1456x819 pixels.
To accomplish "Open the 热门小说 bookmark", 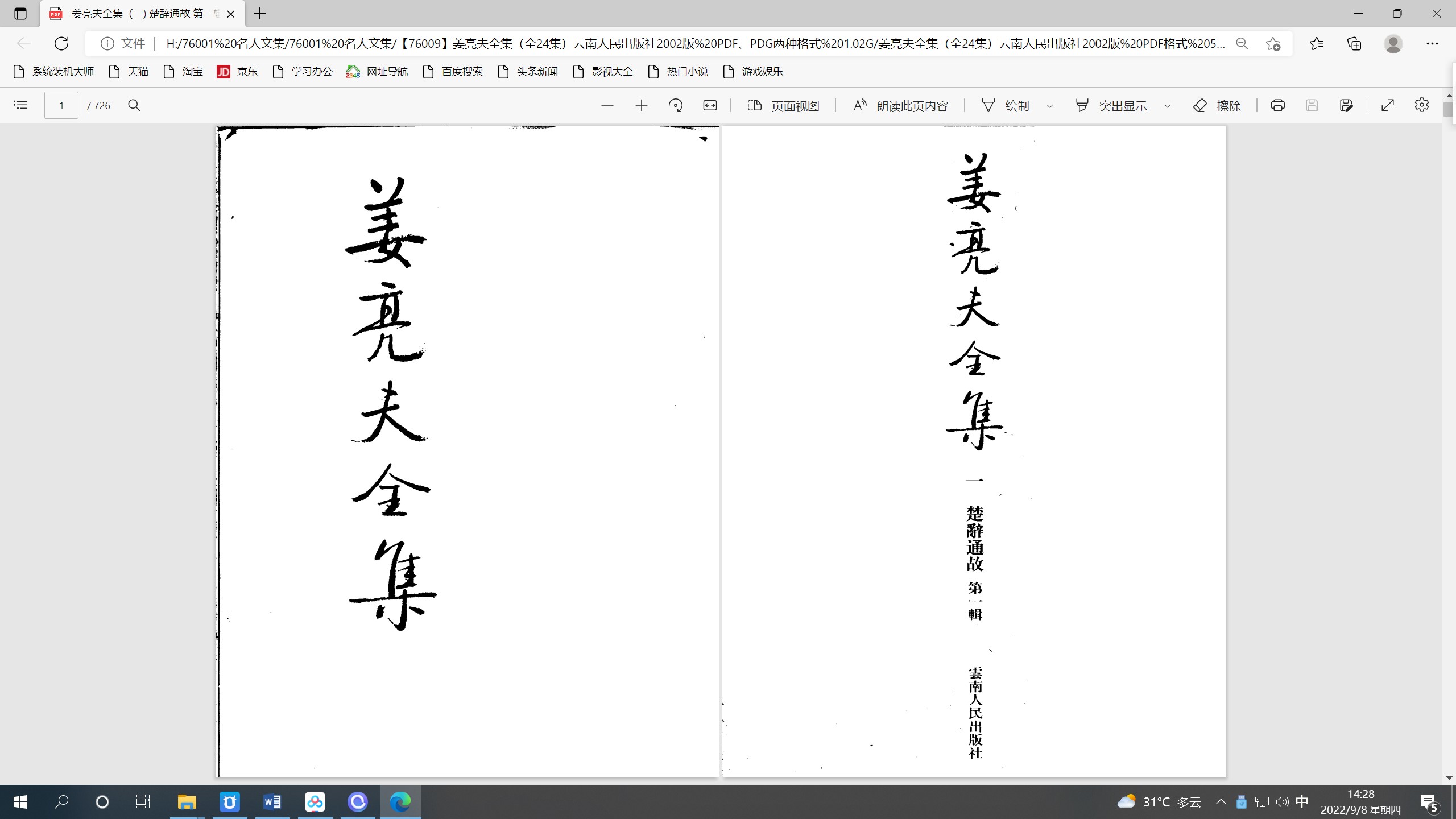I will 678,72.
